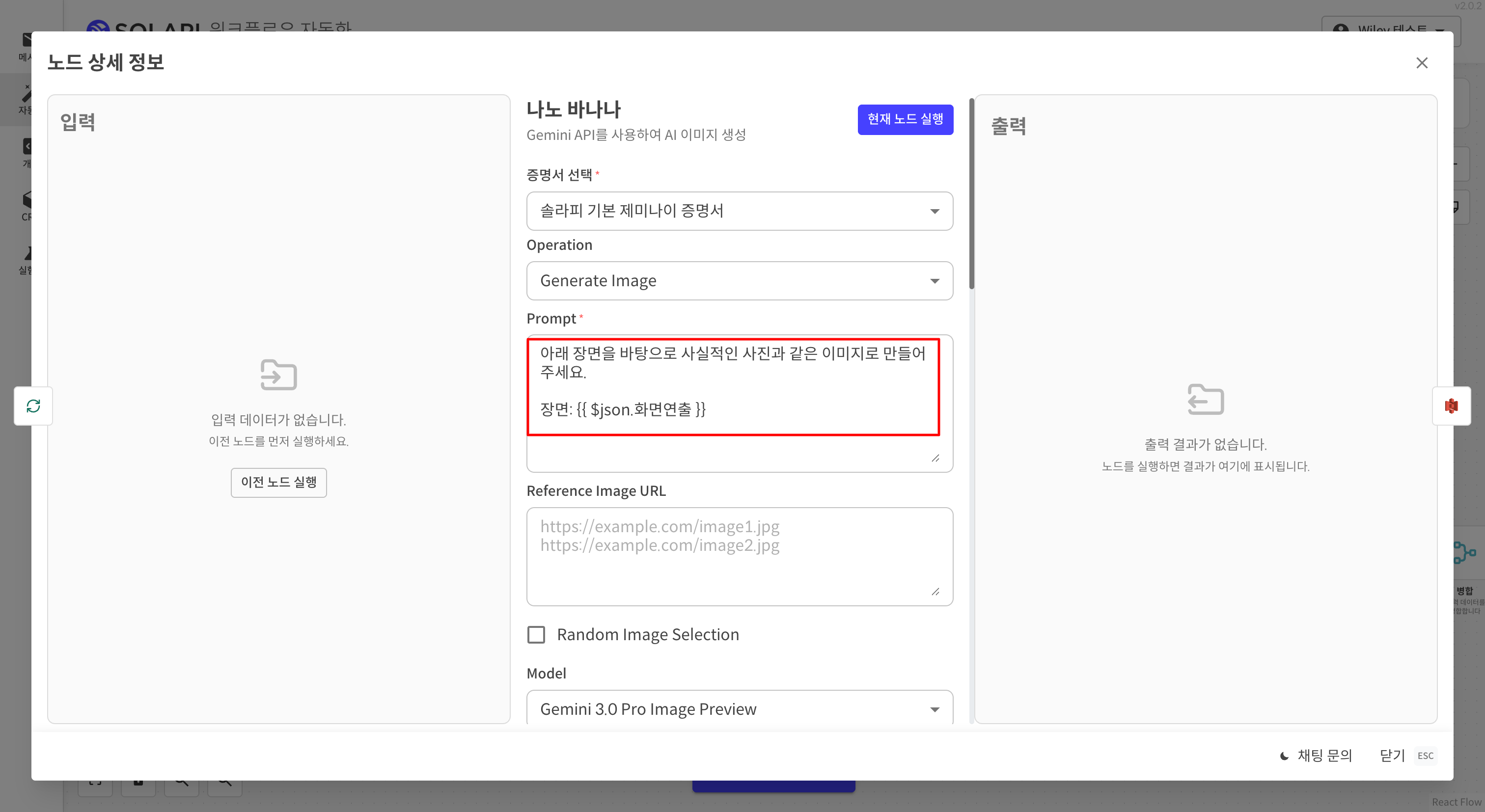This screenshot has width=1485, height=812.
Task: Expand the Operation Generate Image dropdown
Action: [739, 281]
